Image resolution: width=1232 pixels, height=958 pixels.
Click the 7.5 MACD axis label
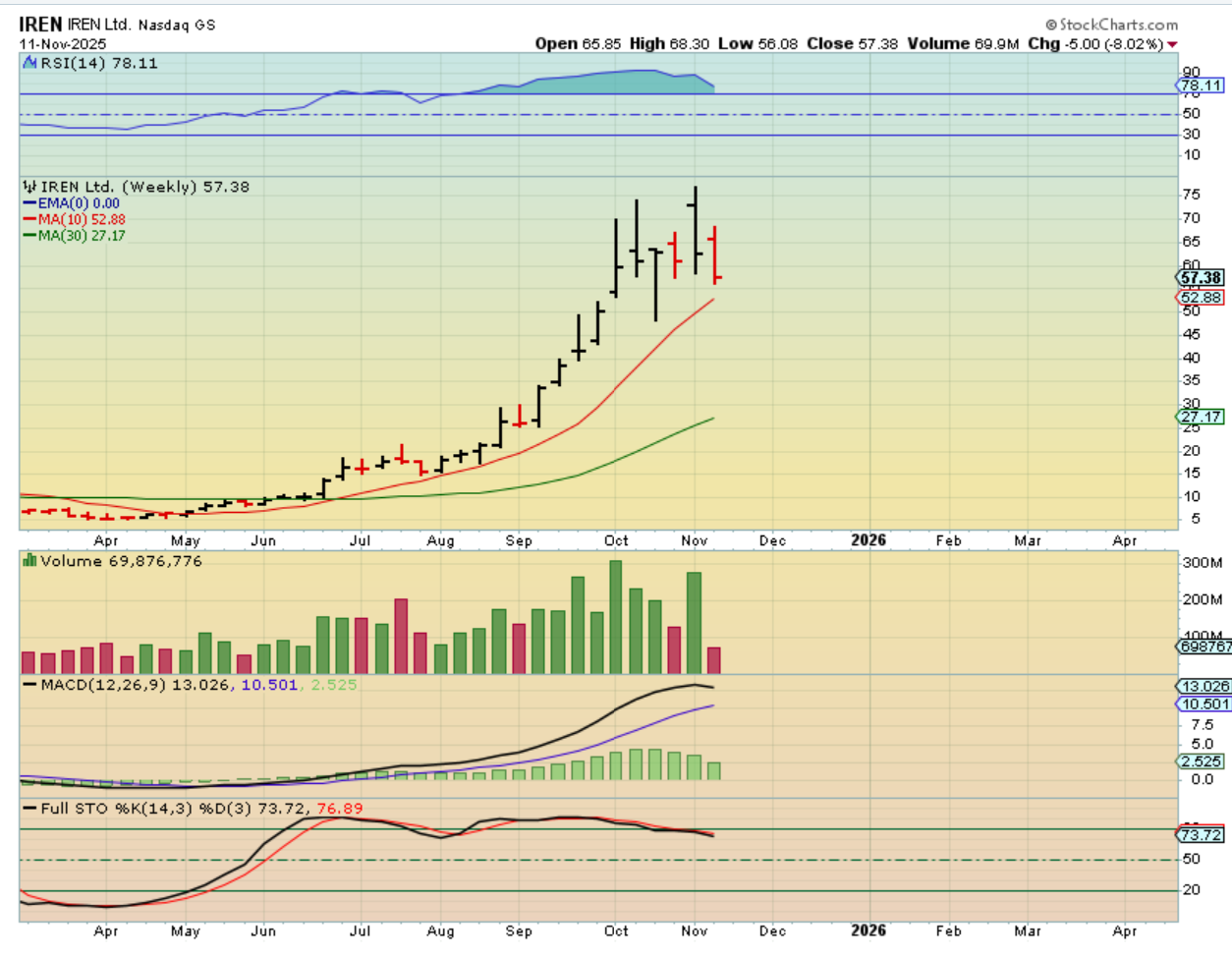coord(1203,725)
